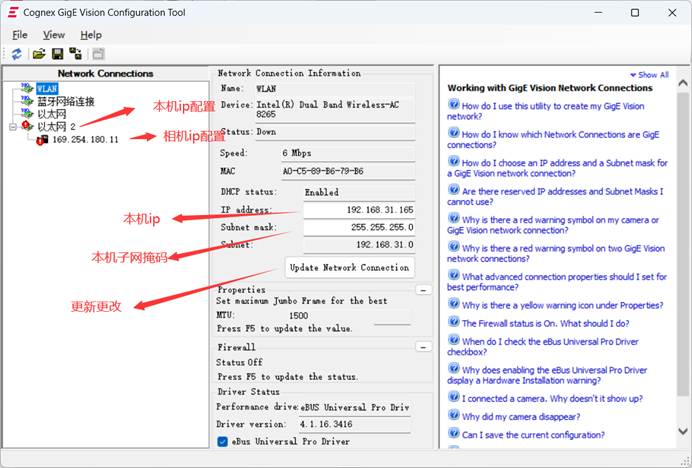This screenshot has width=692, height=468.
Task: Click help icon for 'choose an IP address'
Action: click(x=454, y=161)
